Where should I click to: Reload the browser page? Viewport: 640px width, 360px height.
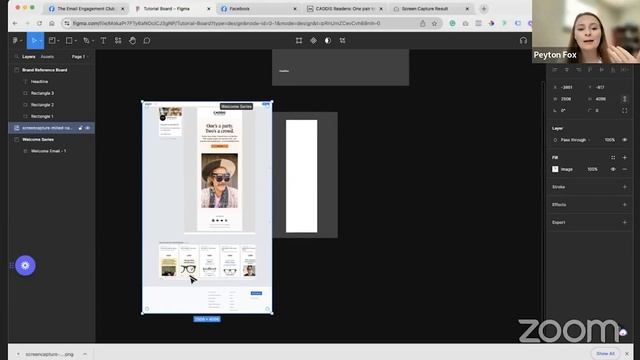[39, 23]
